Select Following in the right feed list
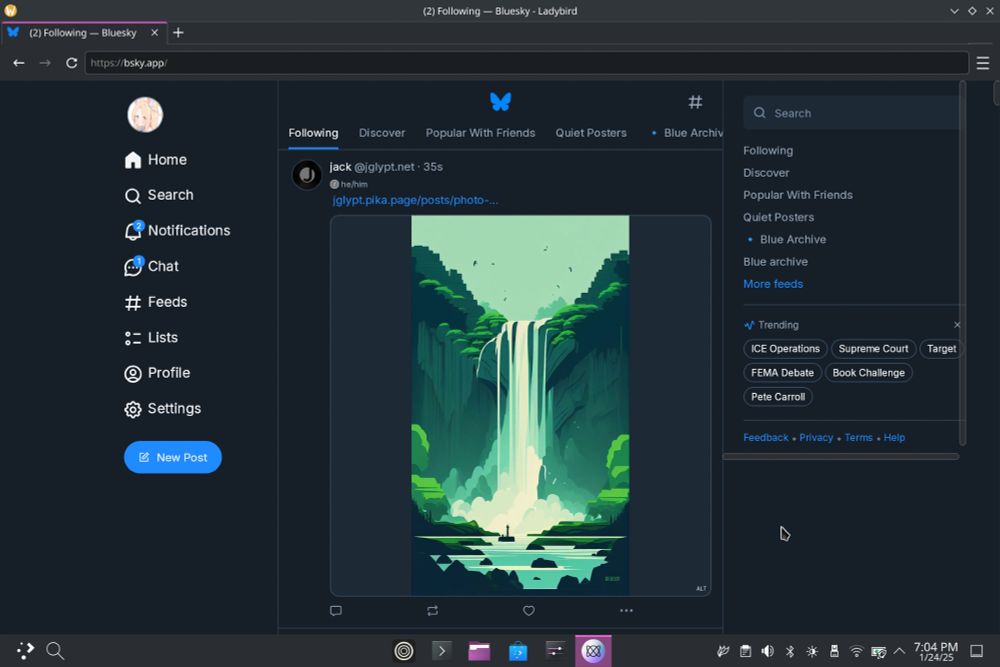This screenshot has height=667, width=1000. pyautogui.click(x=768, y=150)
